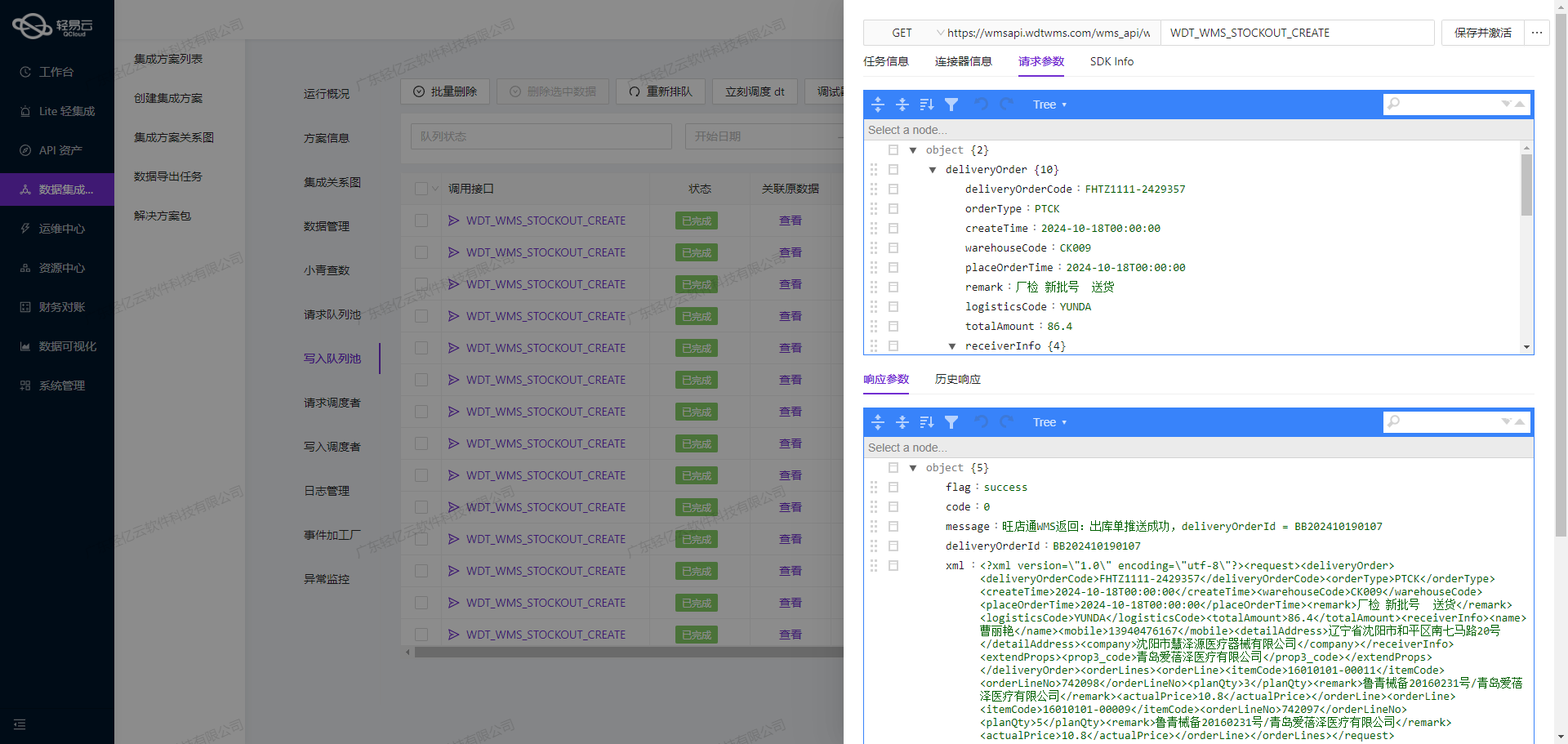
Task: Open the 资源中心 sidebar item
Action: point(57,268)
